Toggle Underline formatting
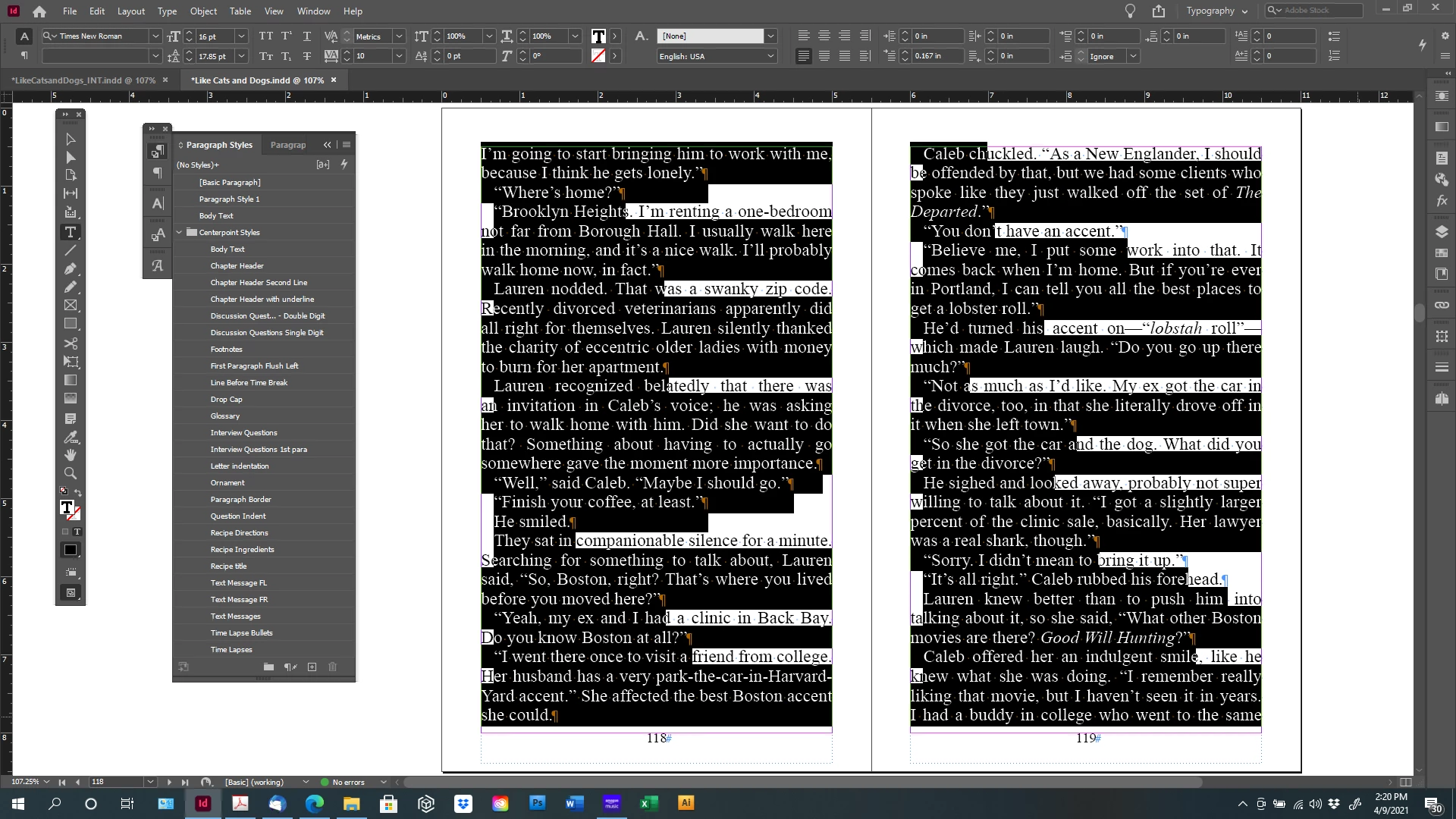 pyautogui.click(x=307, y=36)
